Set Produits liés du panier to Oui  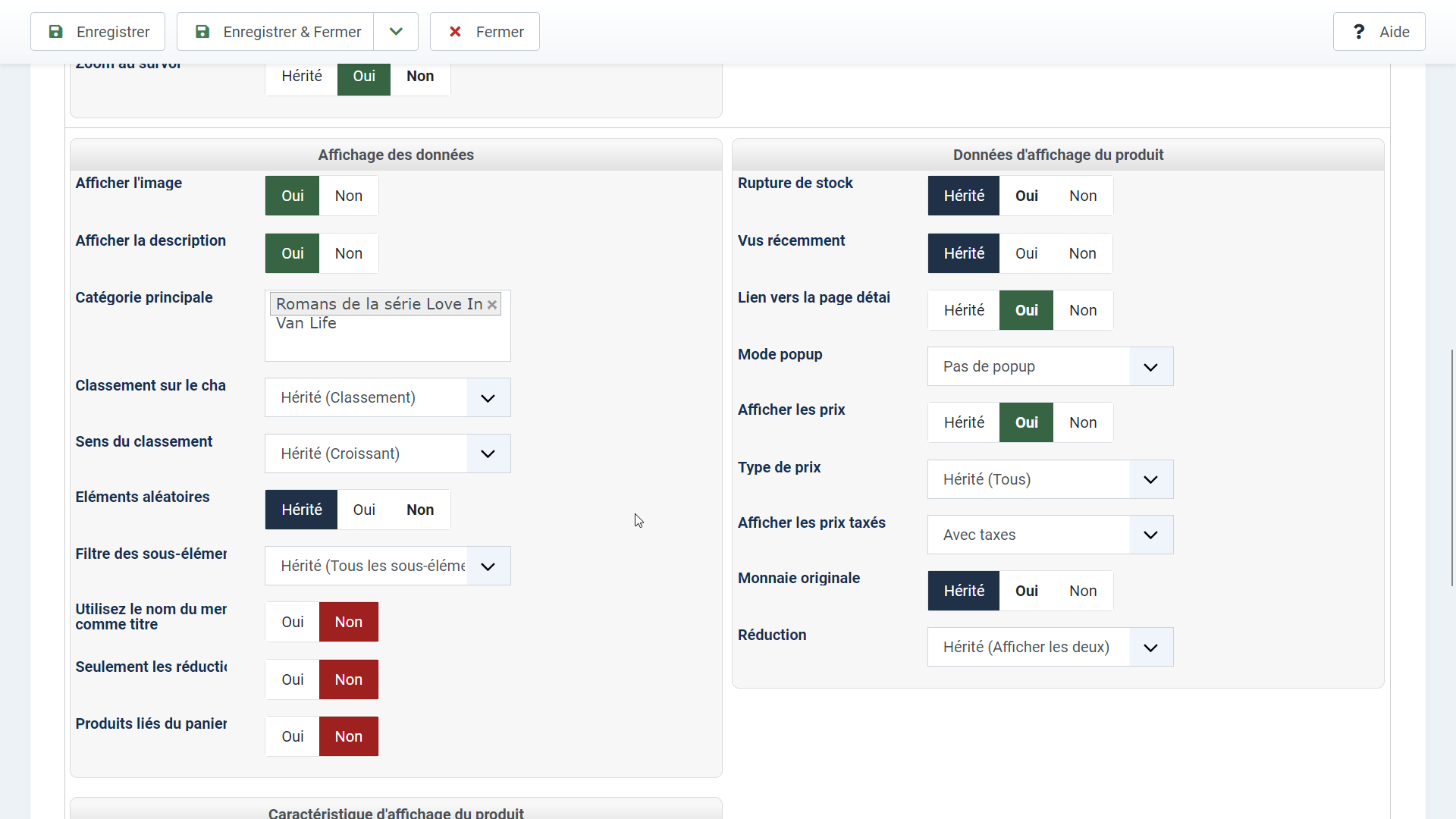point(292,736)
